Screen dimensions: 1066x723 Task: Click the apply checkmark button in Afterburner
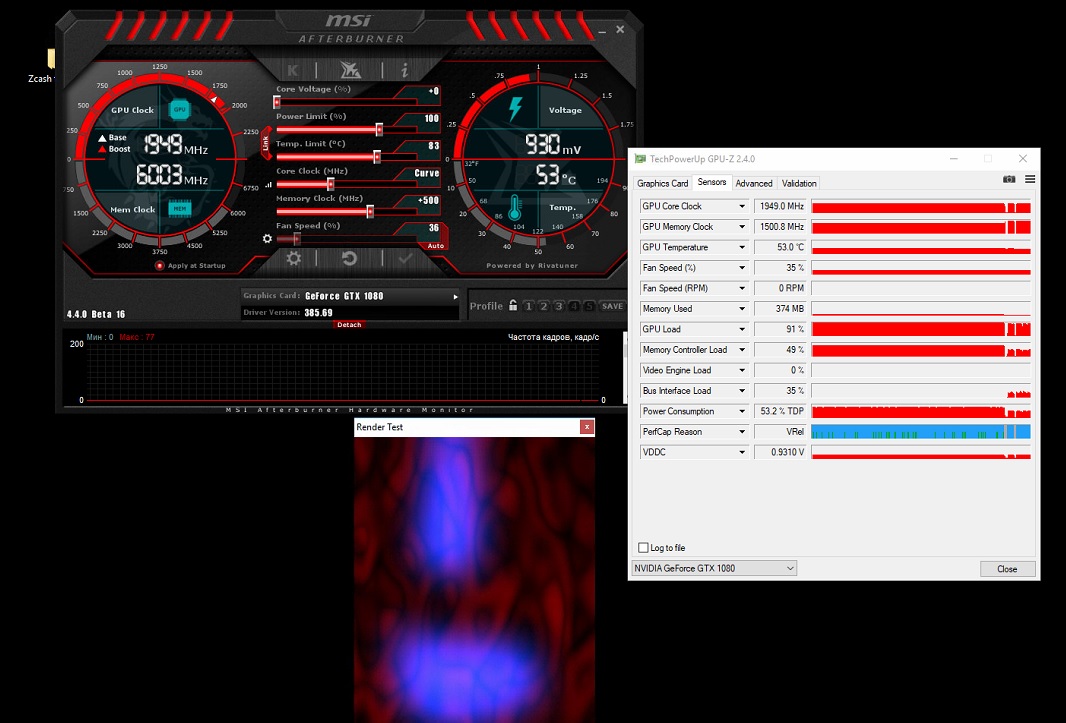[405, 258]
